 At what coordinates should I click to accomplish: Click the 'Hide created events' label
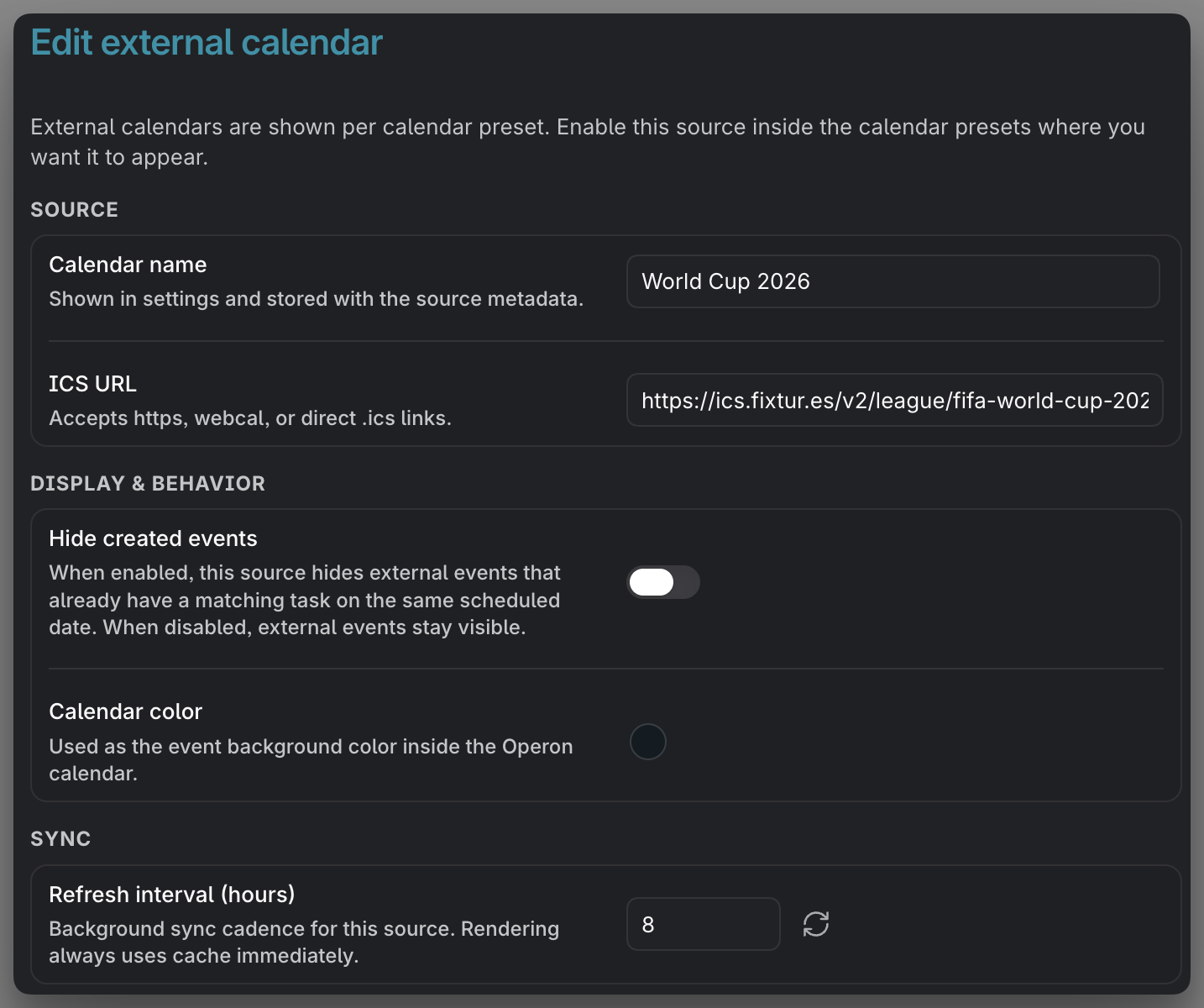pos(153,538)
